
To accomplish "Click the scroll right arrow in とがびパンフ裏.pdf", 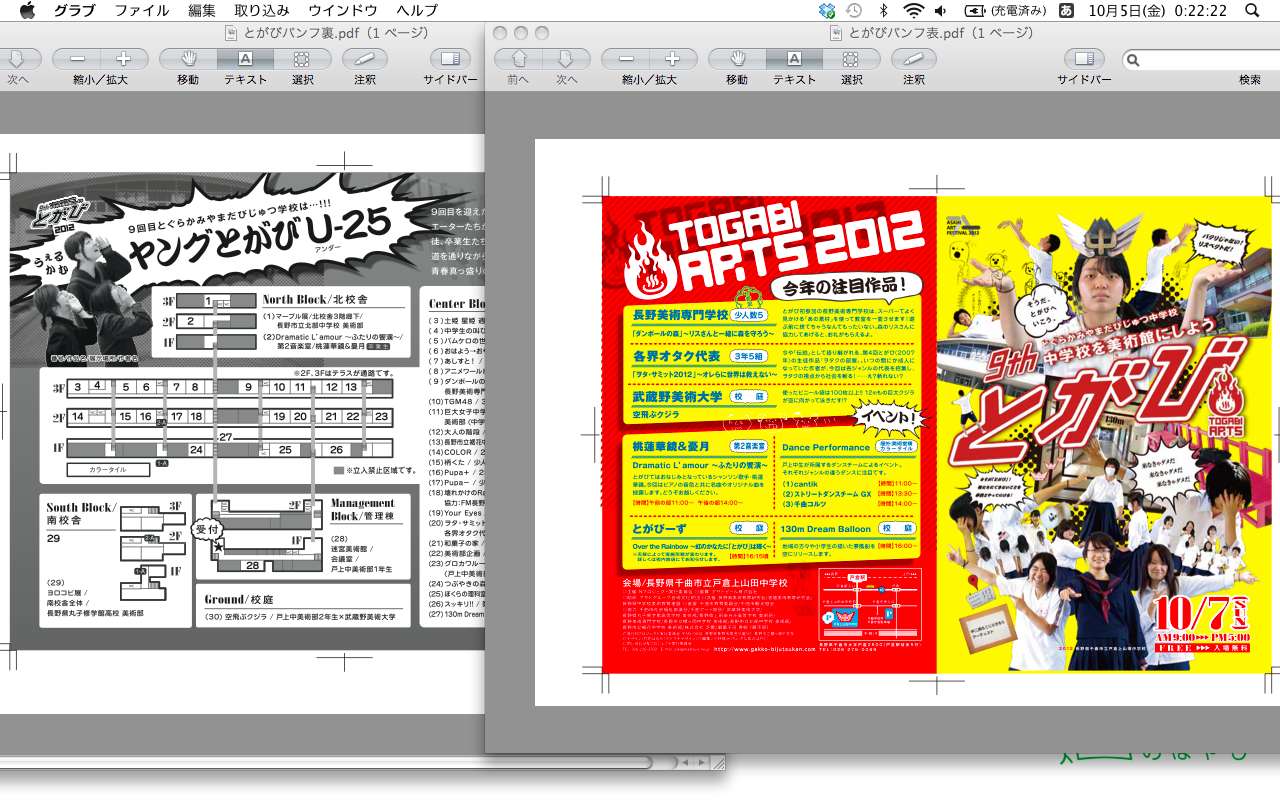I will coord(703,763).
